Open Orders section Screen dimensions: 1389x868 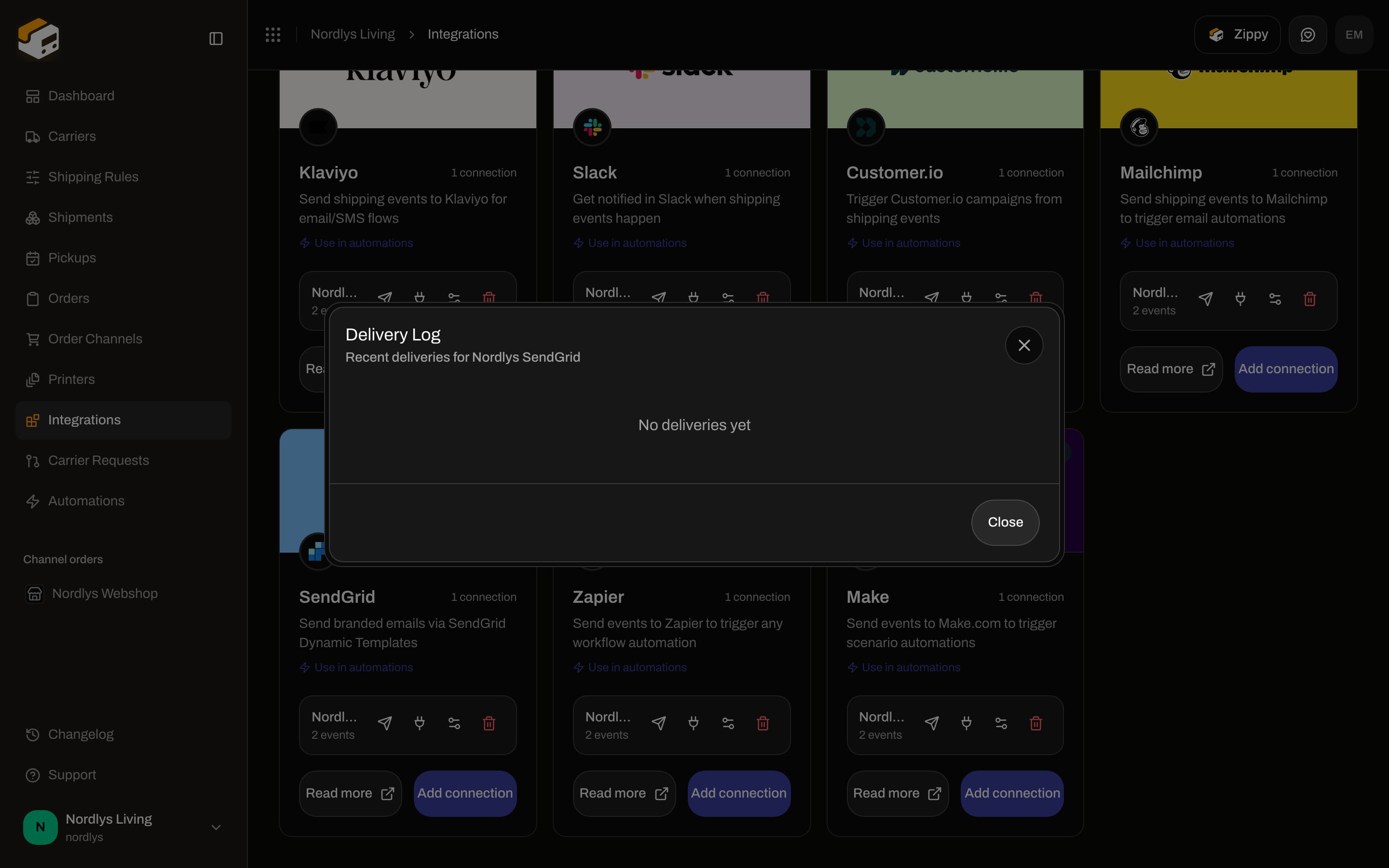[123, 298]
